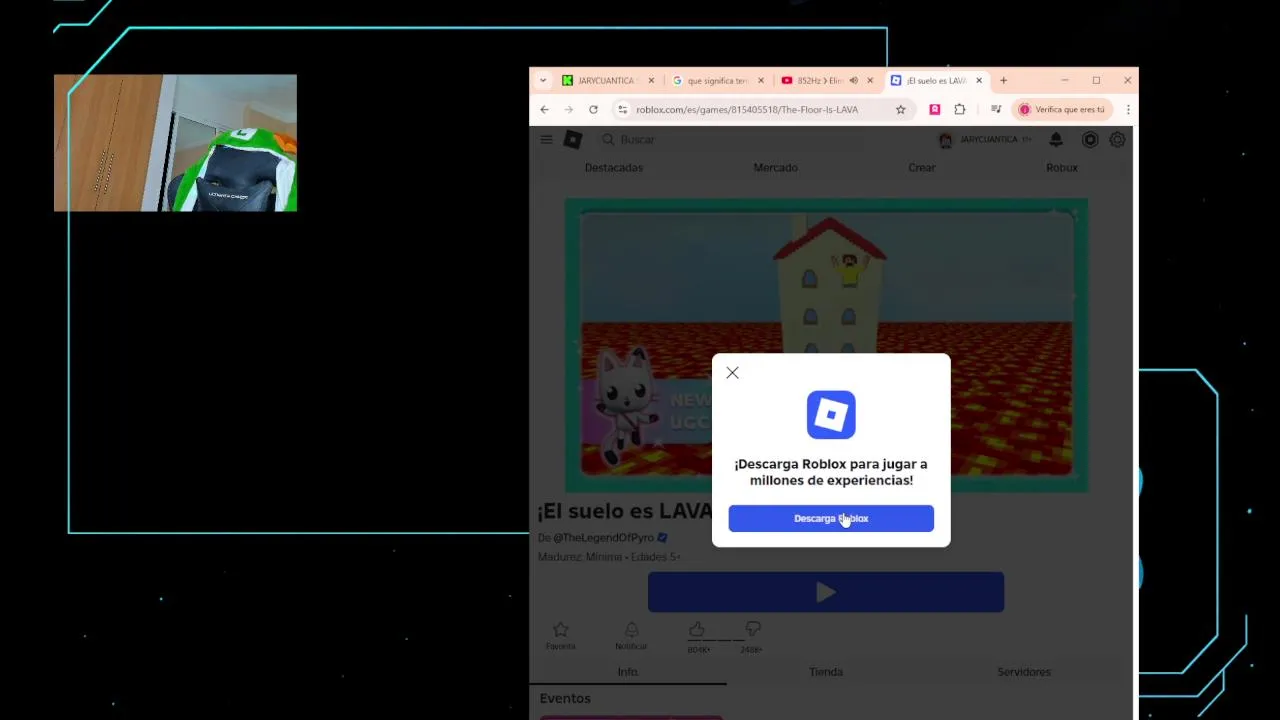Close the 'El suelo es LAVA' tab
This screenshot has height=720, width=1280.
pos(979,80)
